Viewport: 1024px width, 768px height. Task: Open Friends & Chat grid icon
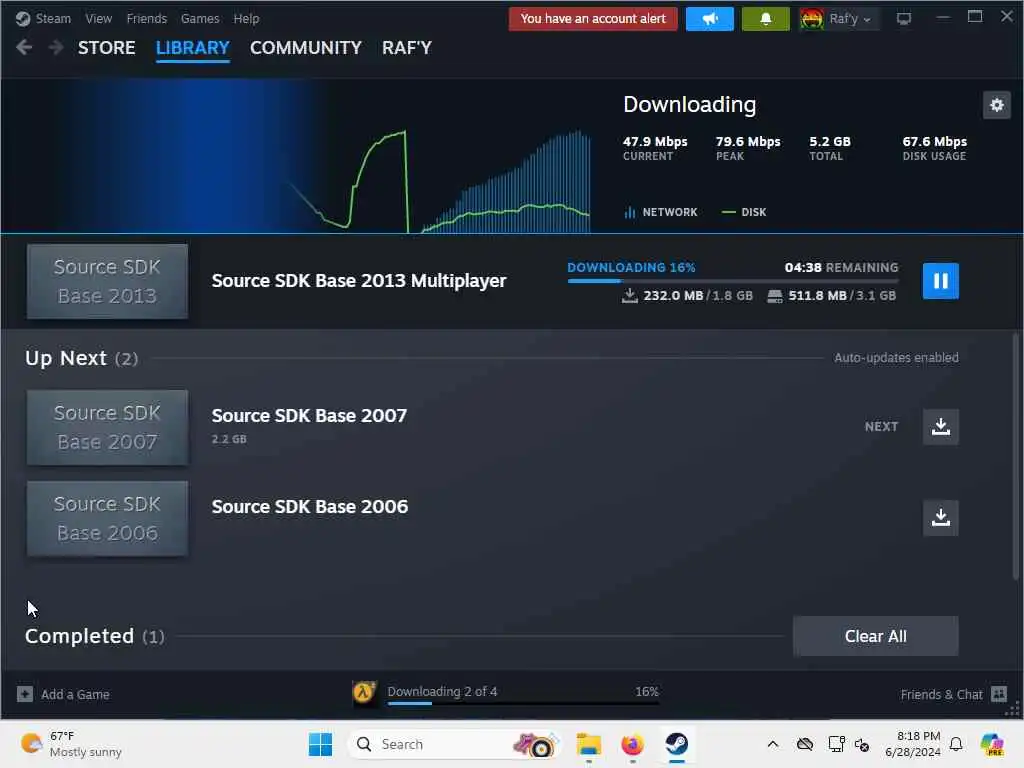[x=999, y=694]
